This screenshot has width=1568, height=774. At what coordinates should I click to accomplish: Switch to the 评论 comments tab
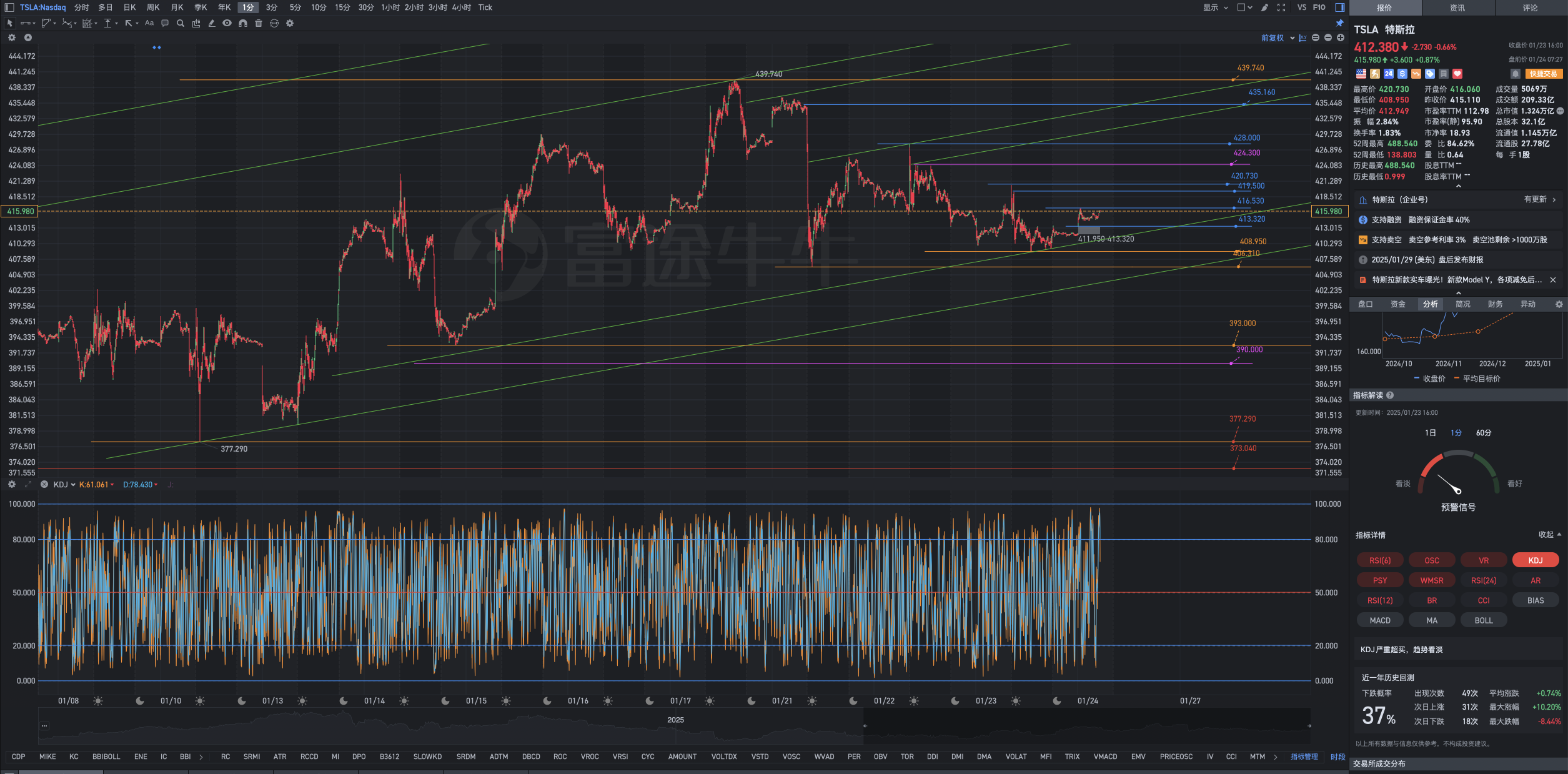tap(1531, 7)
